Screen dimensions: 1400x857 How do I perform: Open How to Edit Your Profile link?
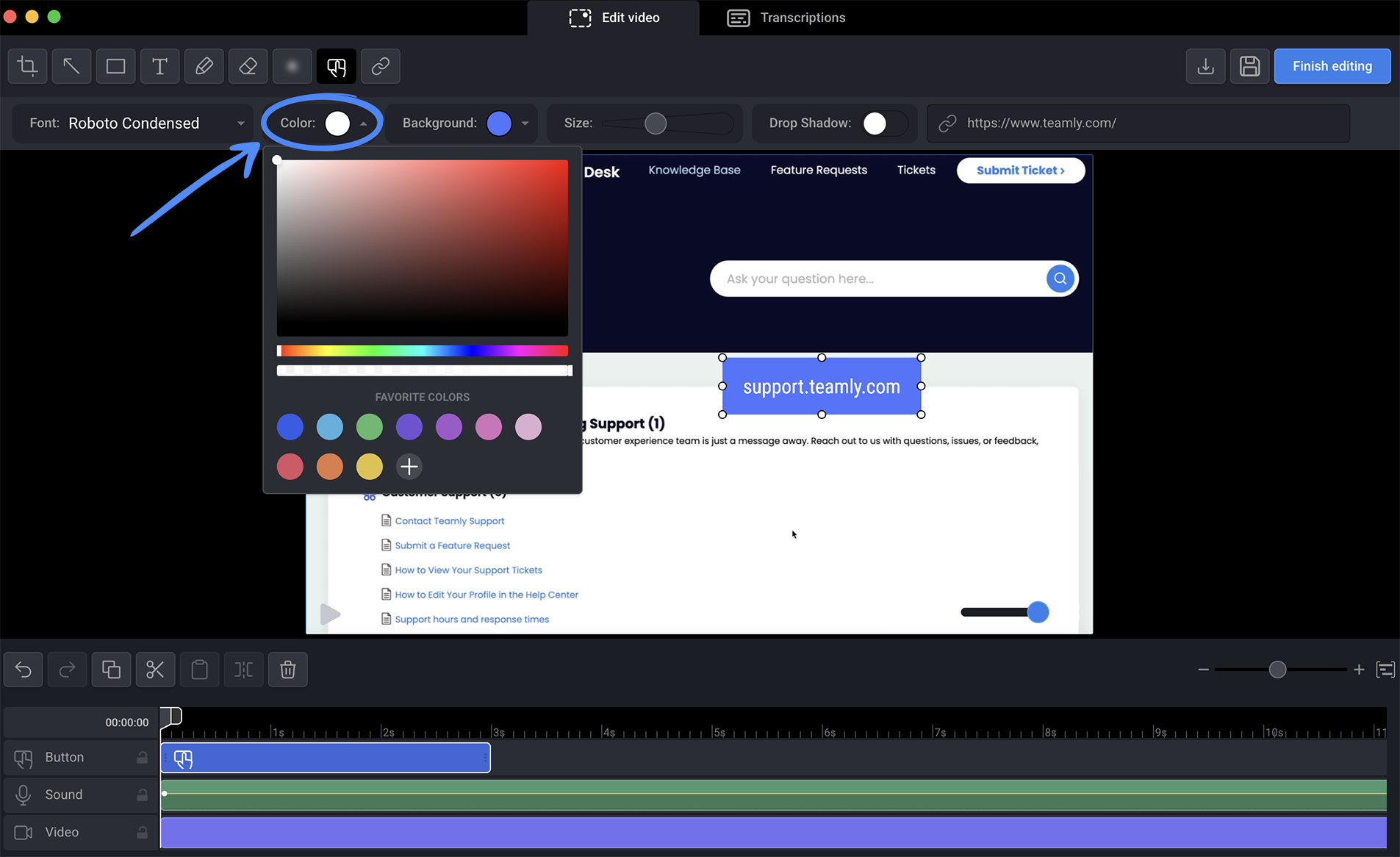coord(487,595)
